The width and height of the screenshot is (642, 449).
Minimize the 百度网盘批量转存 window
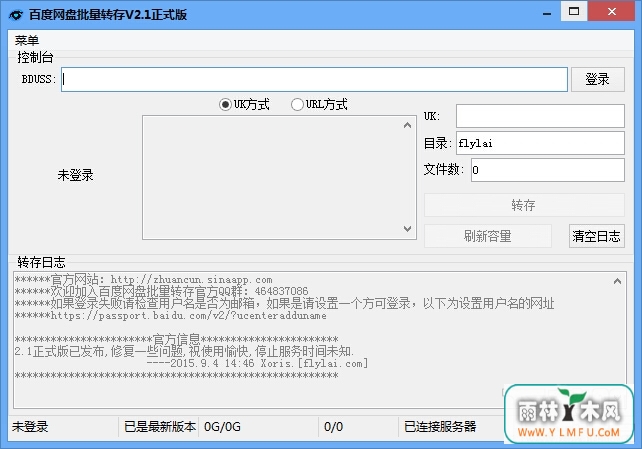[547, 13]
